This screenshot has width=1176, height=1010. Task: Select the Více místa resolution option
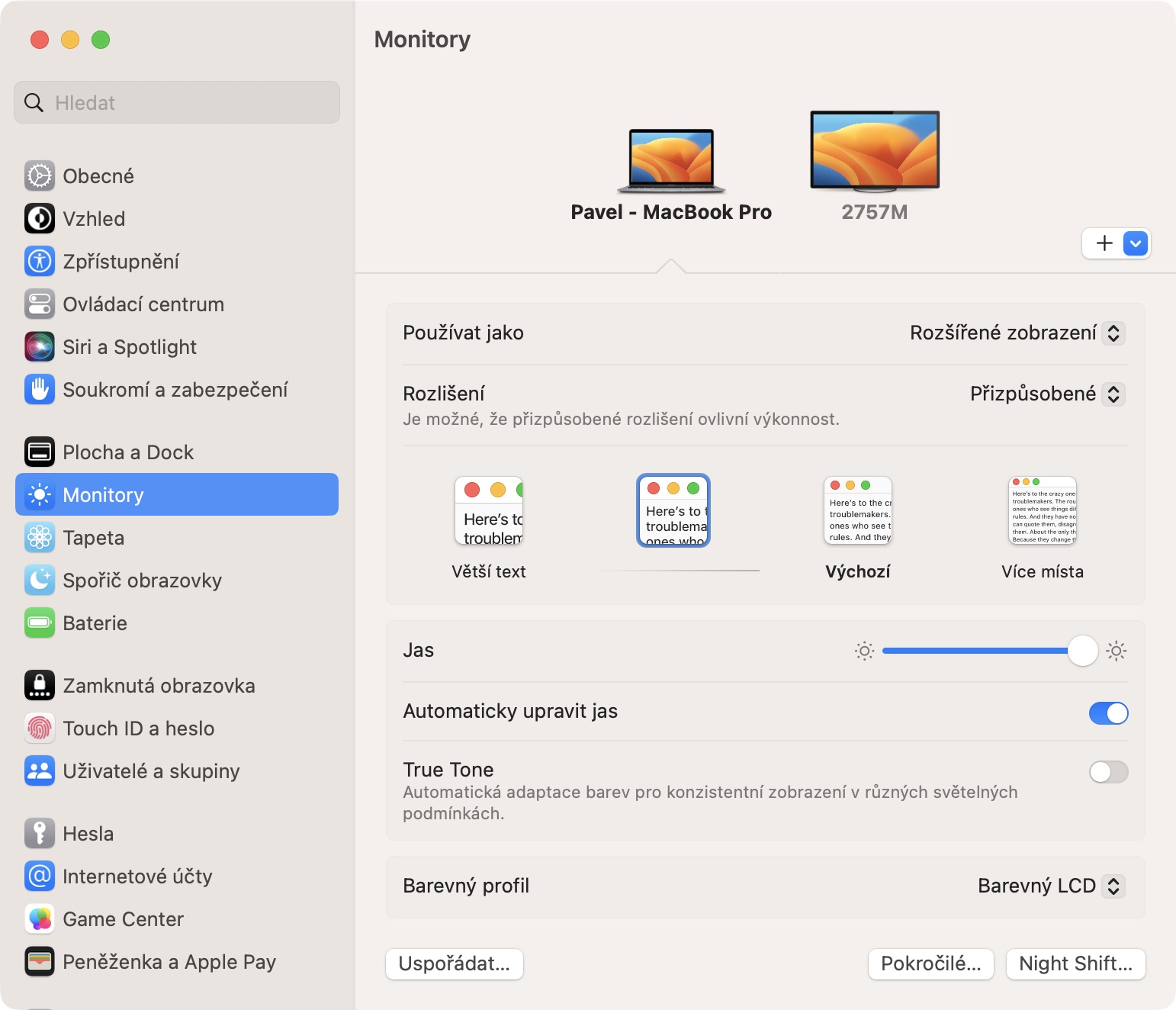coord(1042,510)
